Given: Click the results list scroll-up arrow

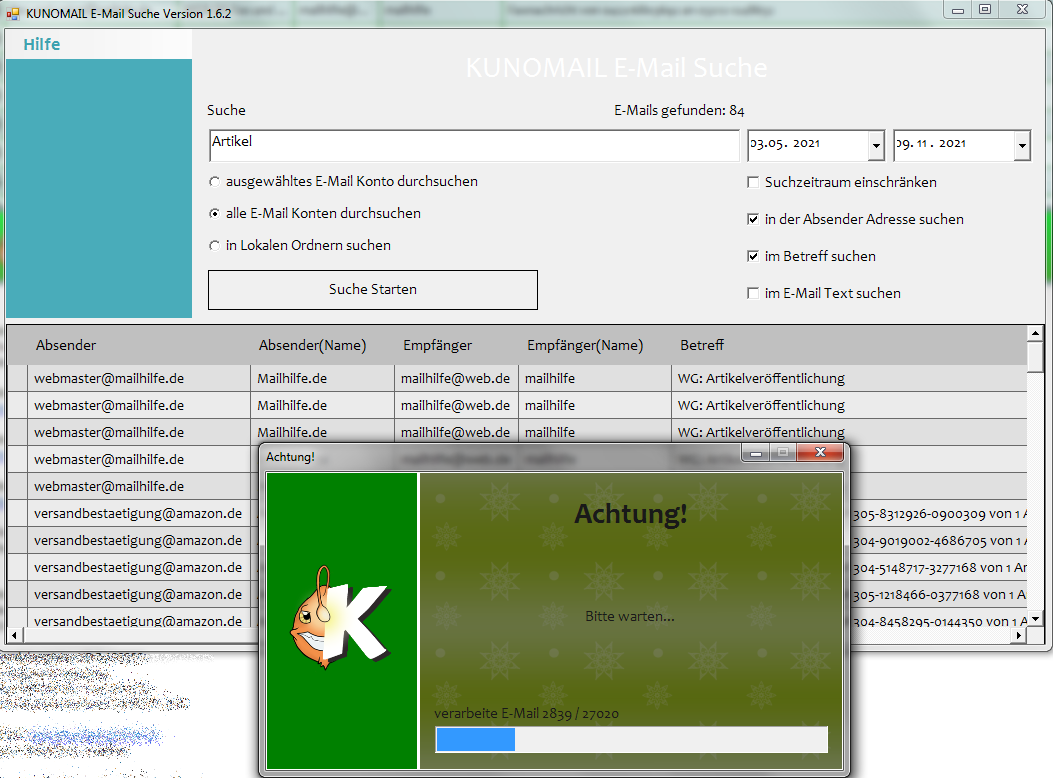Looking at the screenshot, I should [x=1035, y=333].
